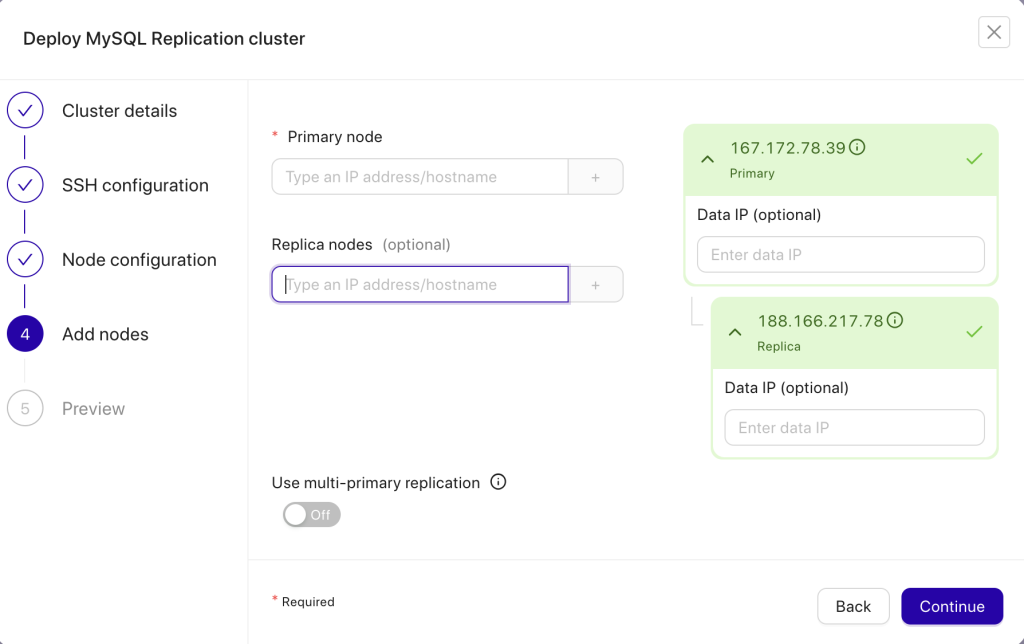Click the info icon next to 188.166.217.78
The width and height of the screenshot is (1024, 644).
pos(894,319)
